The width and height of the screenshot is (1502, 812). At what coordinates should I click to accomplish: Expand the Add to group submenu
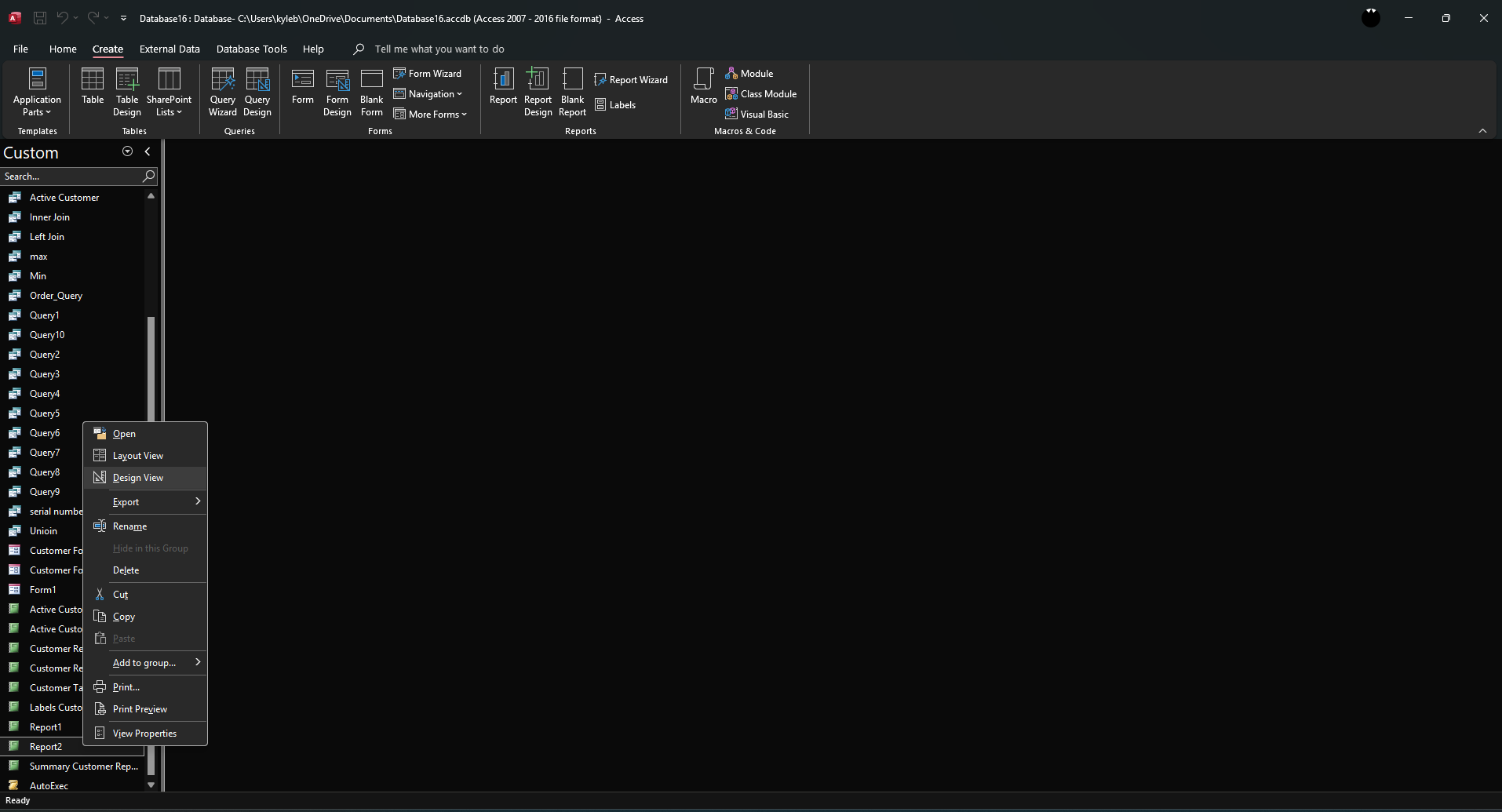[x=145, y=663]
